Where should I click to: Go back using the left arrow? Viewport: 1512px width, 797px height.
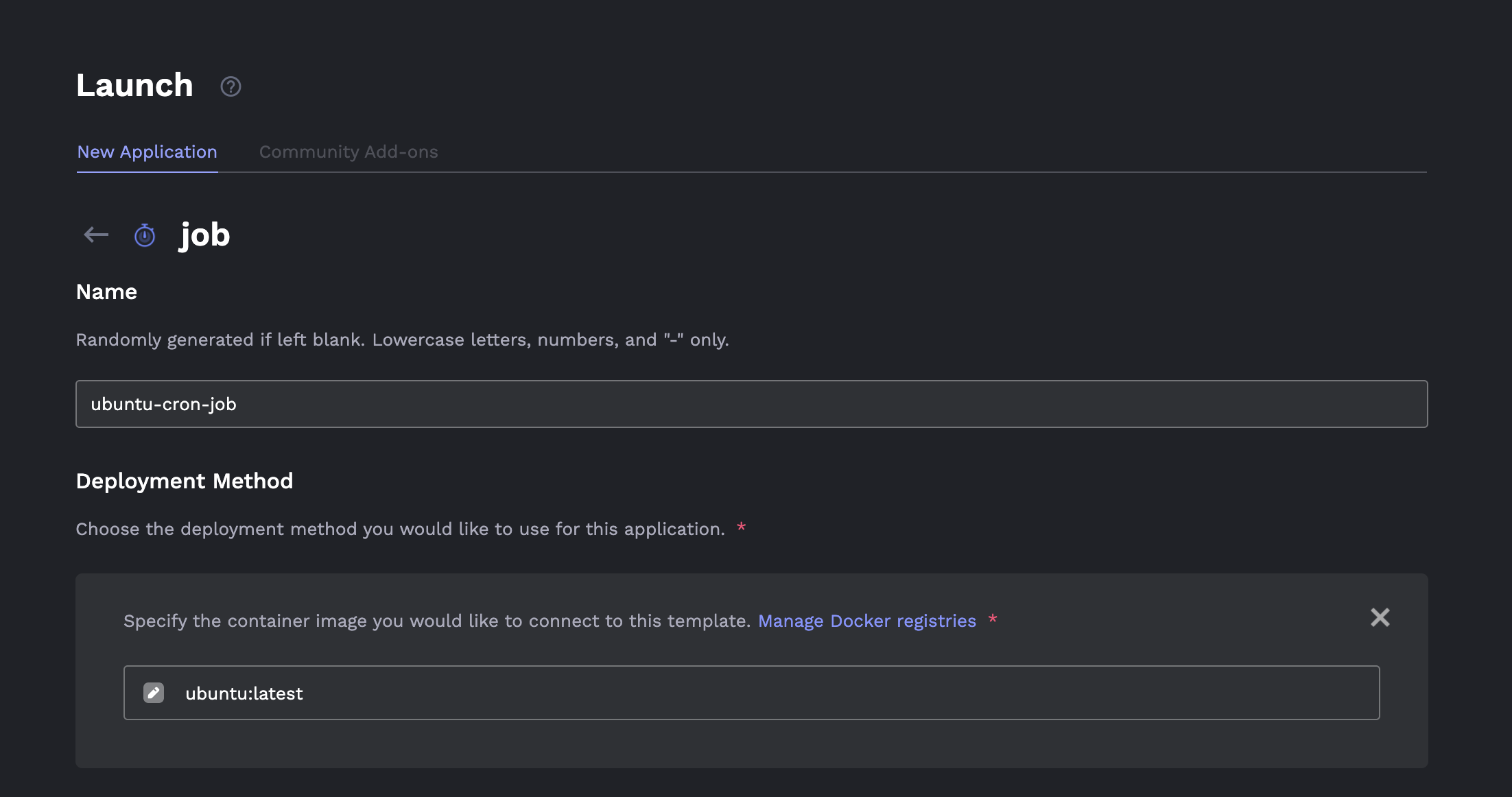click(x=96, y=235)
